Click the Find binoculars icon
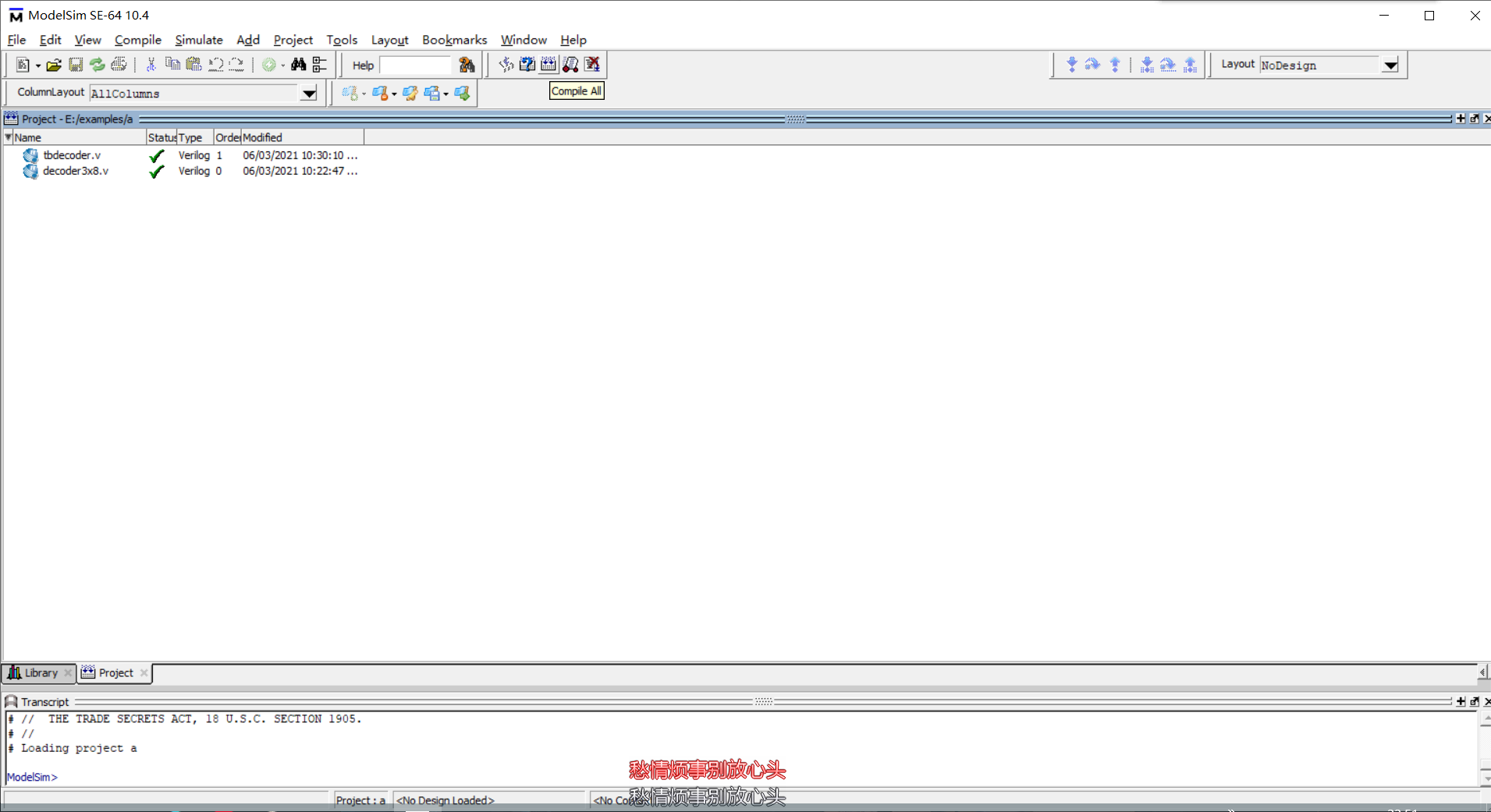 coord(298,65)
